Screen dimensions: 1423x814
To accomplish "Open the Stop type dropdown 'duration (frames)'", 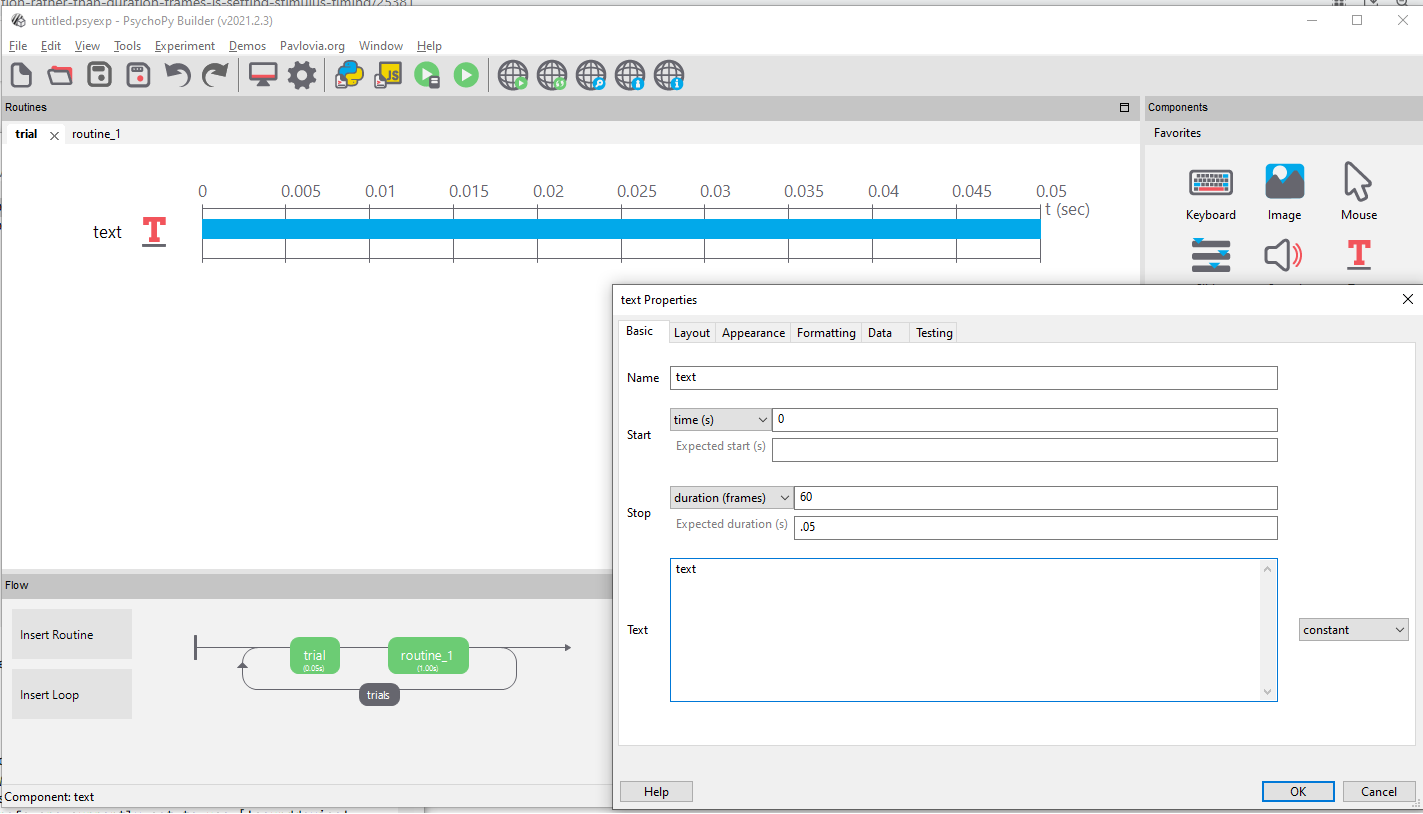I will (x=731, y=498).
